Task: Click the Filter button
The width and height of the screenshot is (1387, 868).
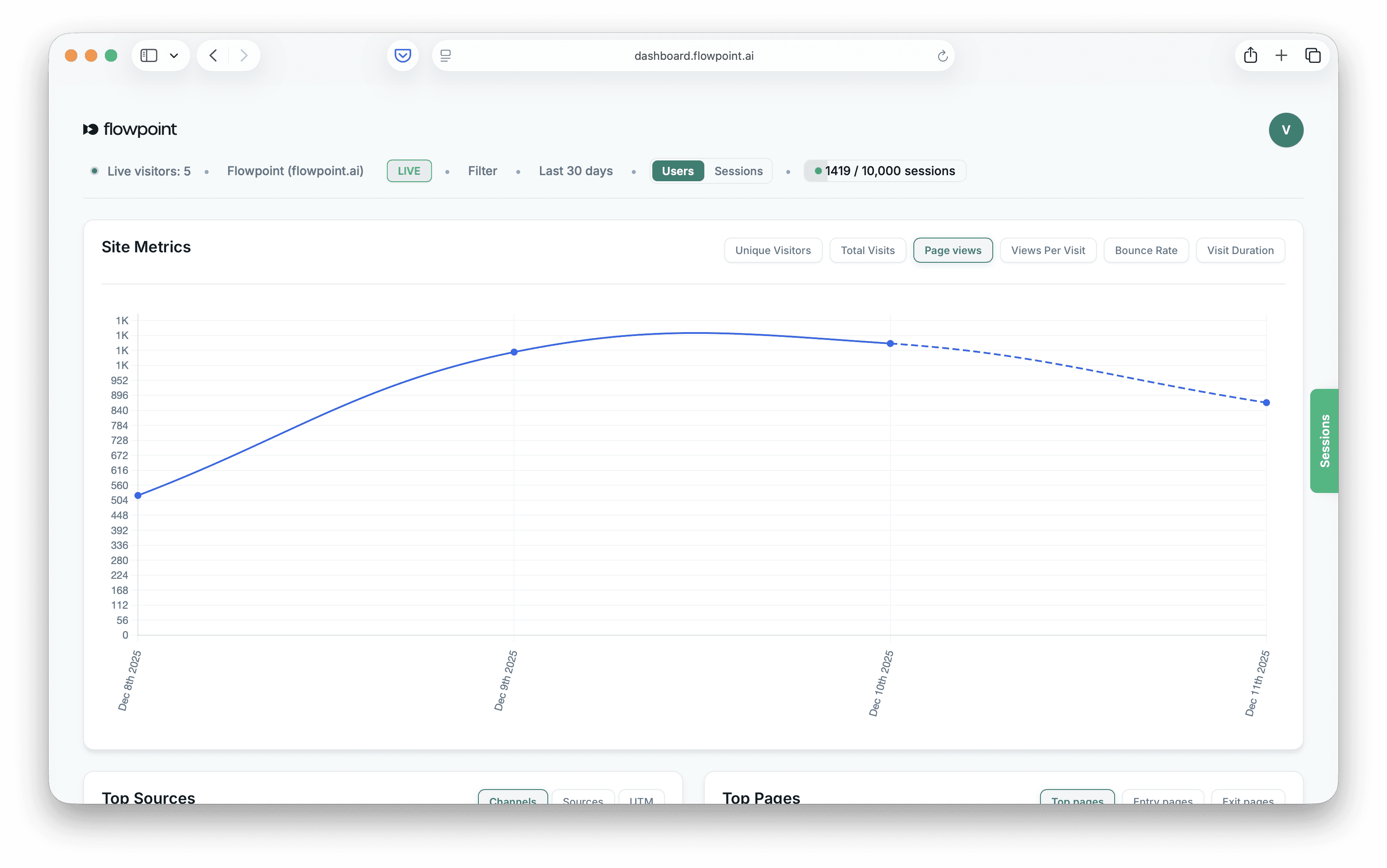Action: pyautogui.click(x=482, y=171)
